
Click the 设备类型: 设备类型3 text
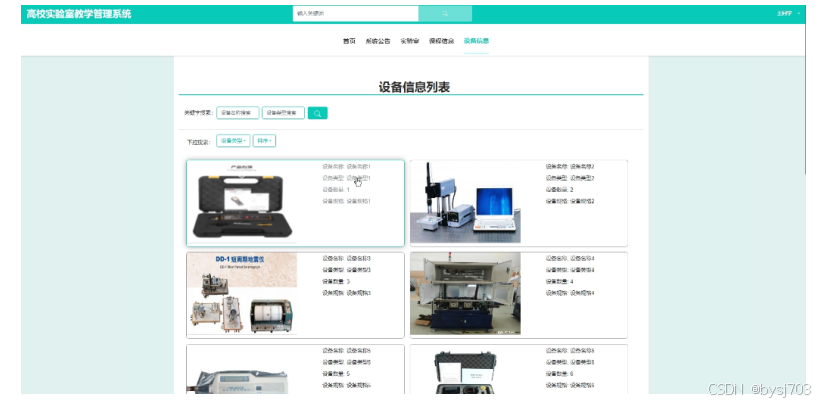coord(347,270)
